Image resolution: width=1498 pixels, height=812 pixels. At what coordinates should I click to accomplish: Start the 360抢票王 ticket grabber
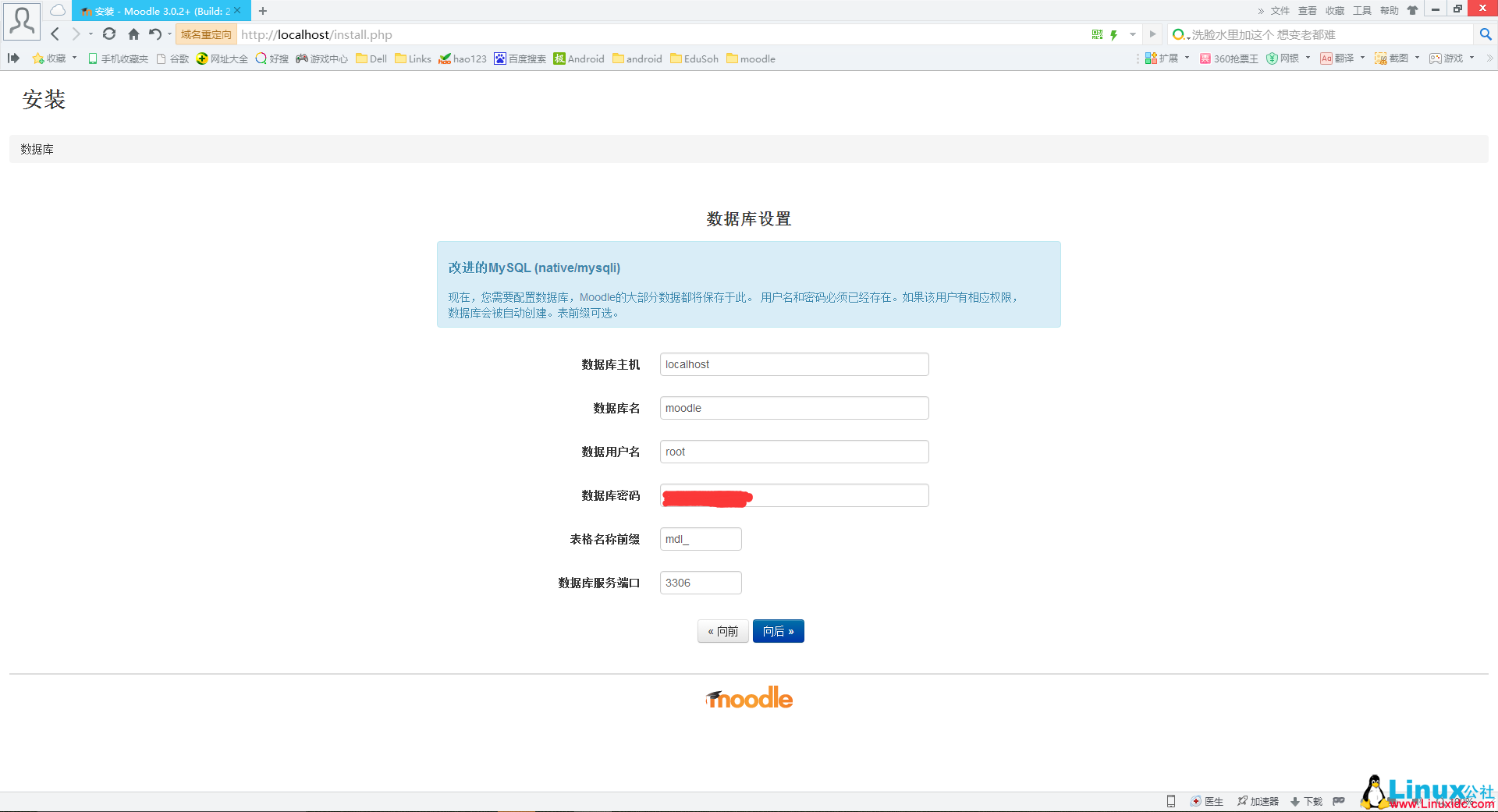(x=1229, y=59)
